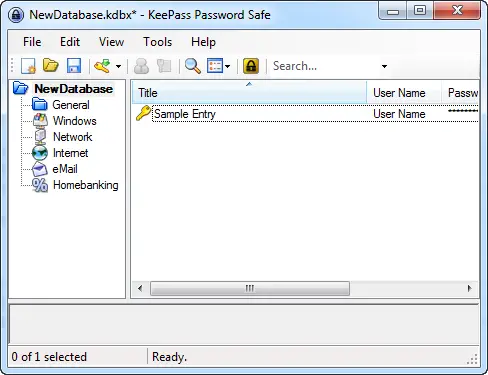Open a database via the folder icon
Screen dimensions: 488x375
point(51,65)
